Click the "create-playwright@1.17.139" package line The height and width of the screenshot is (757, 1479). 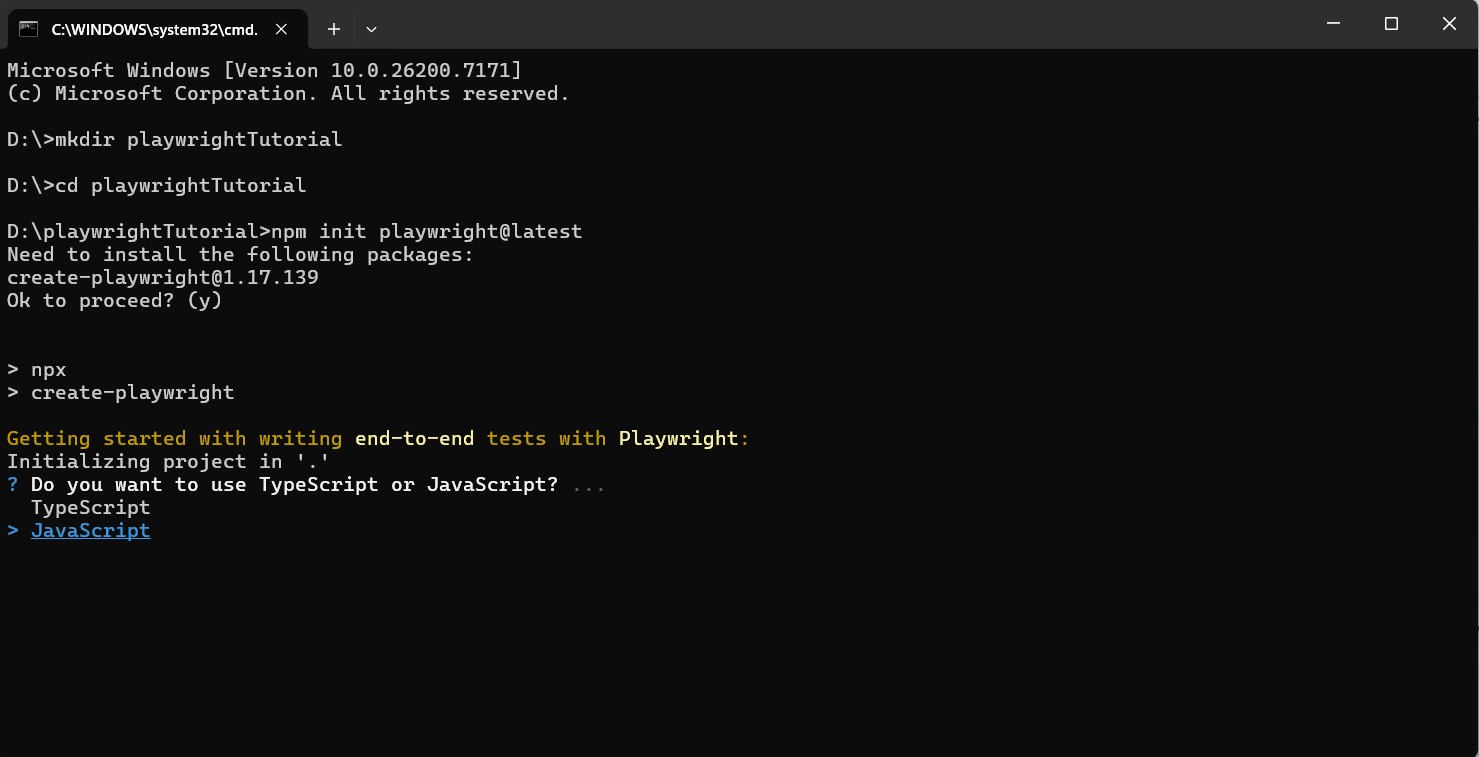(162, 278)
